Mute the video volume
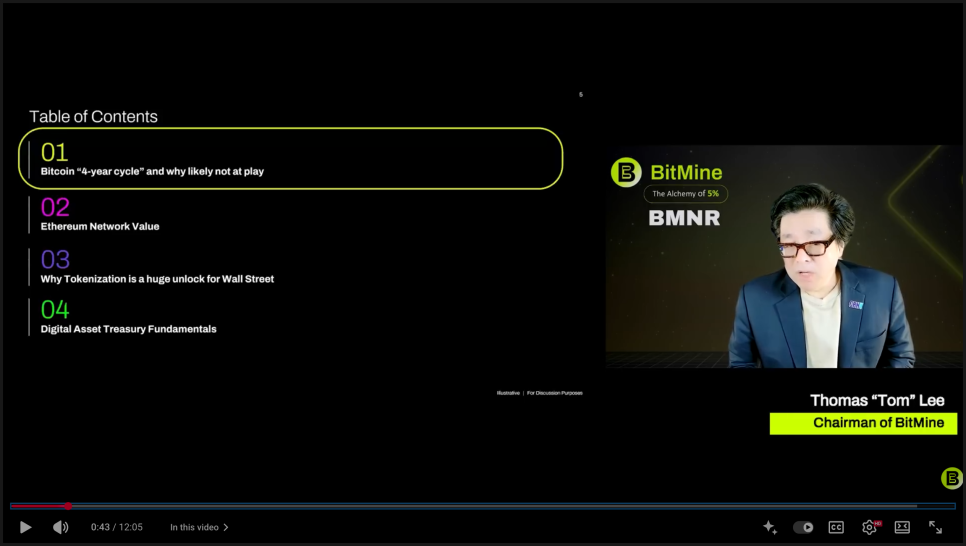Viewport: 966px width, 546px height. tap(60, 527)
